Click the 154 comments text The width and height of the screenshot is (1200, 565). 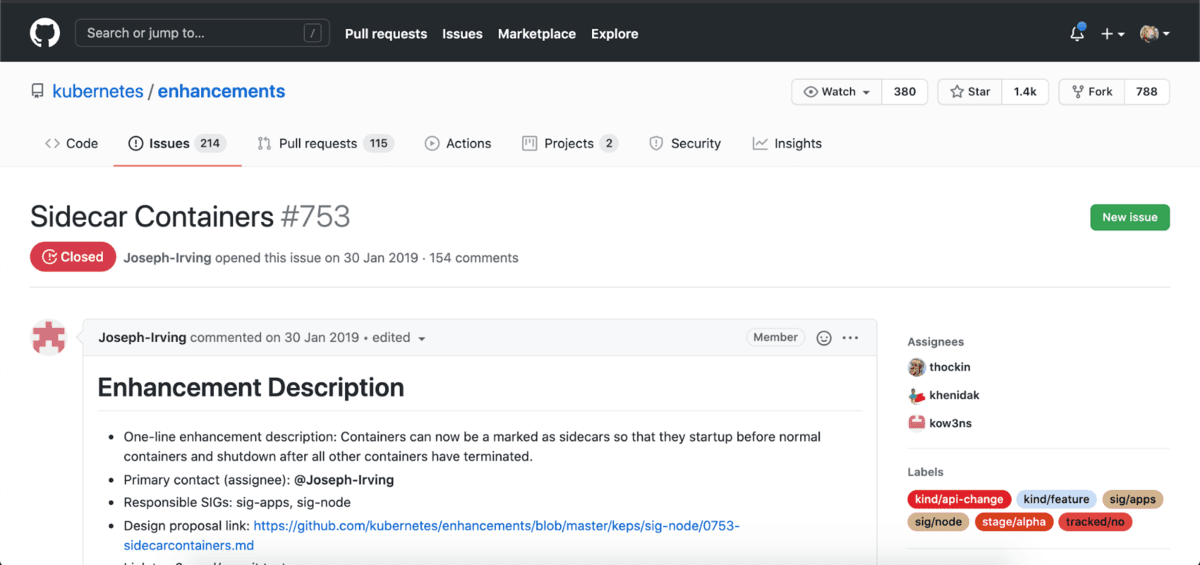tap(474, 258)
